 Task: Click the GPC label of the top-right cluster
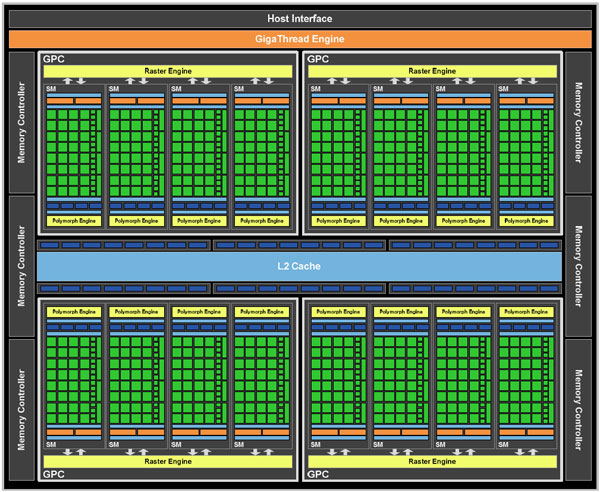pyautogui.click(x=318, y=59)
